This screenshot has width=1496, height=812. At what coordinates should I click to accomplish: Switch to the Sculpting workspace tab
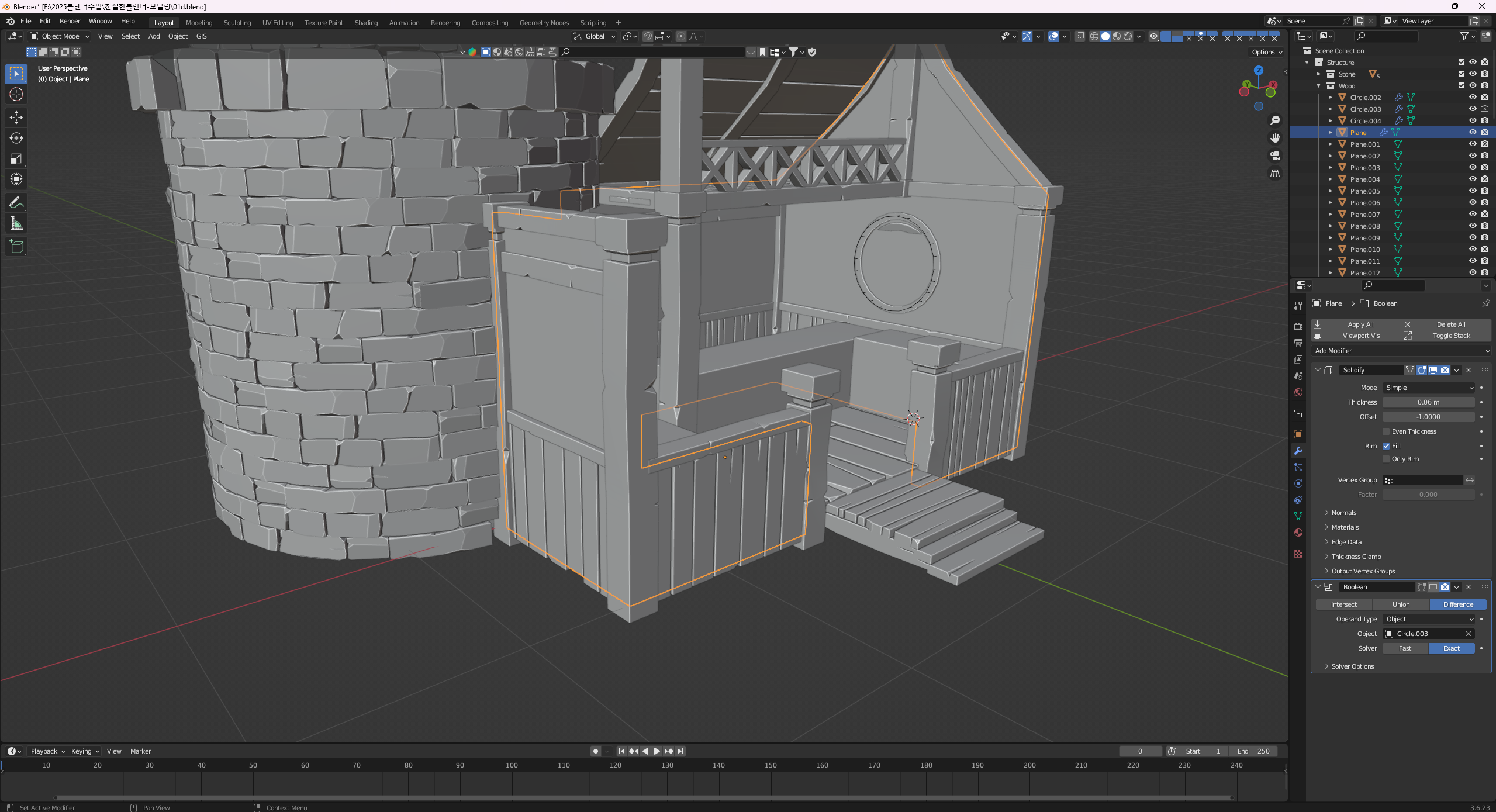click(237, 23)
